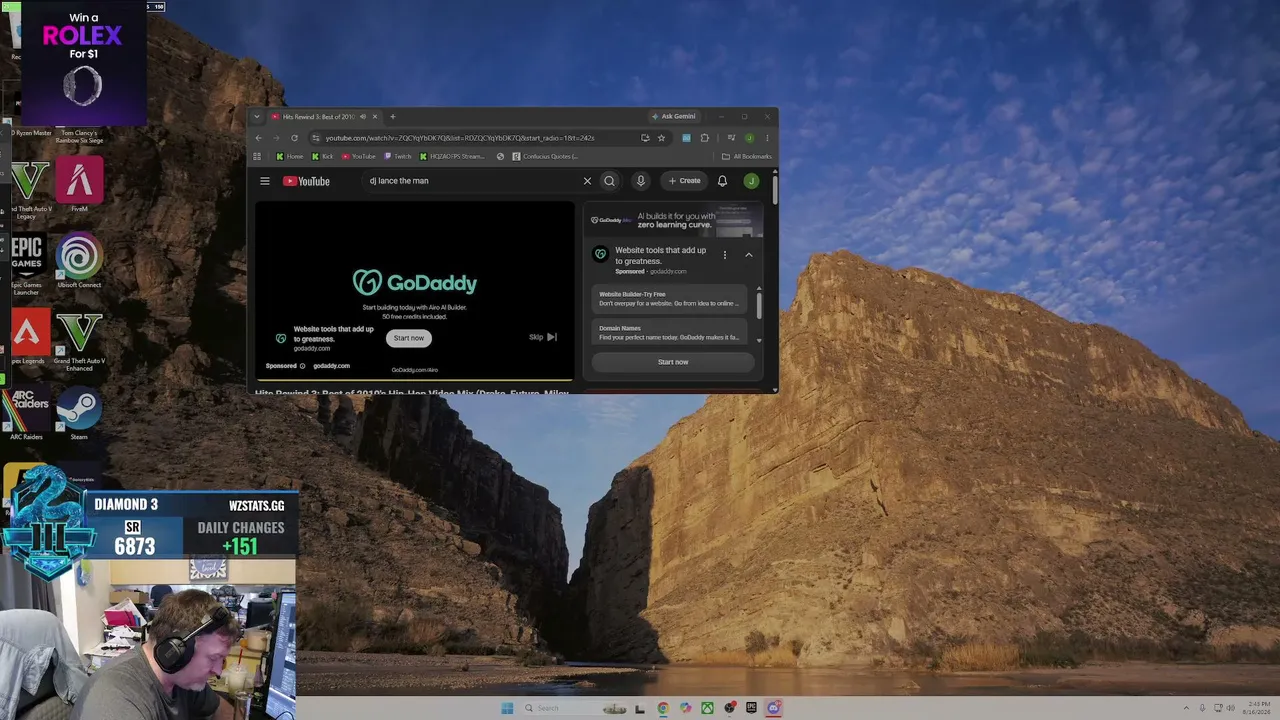Open the Website Builder-Try Free ad card
Screen dimensions: 1280x720
click(671, 299)
